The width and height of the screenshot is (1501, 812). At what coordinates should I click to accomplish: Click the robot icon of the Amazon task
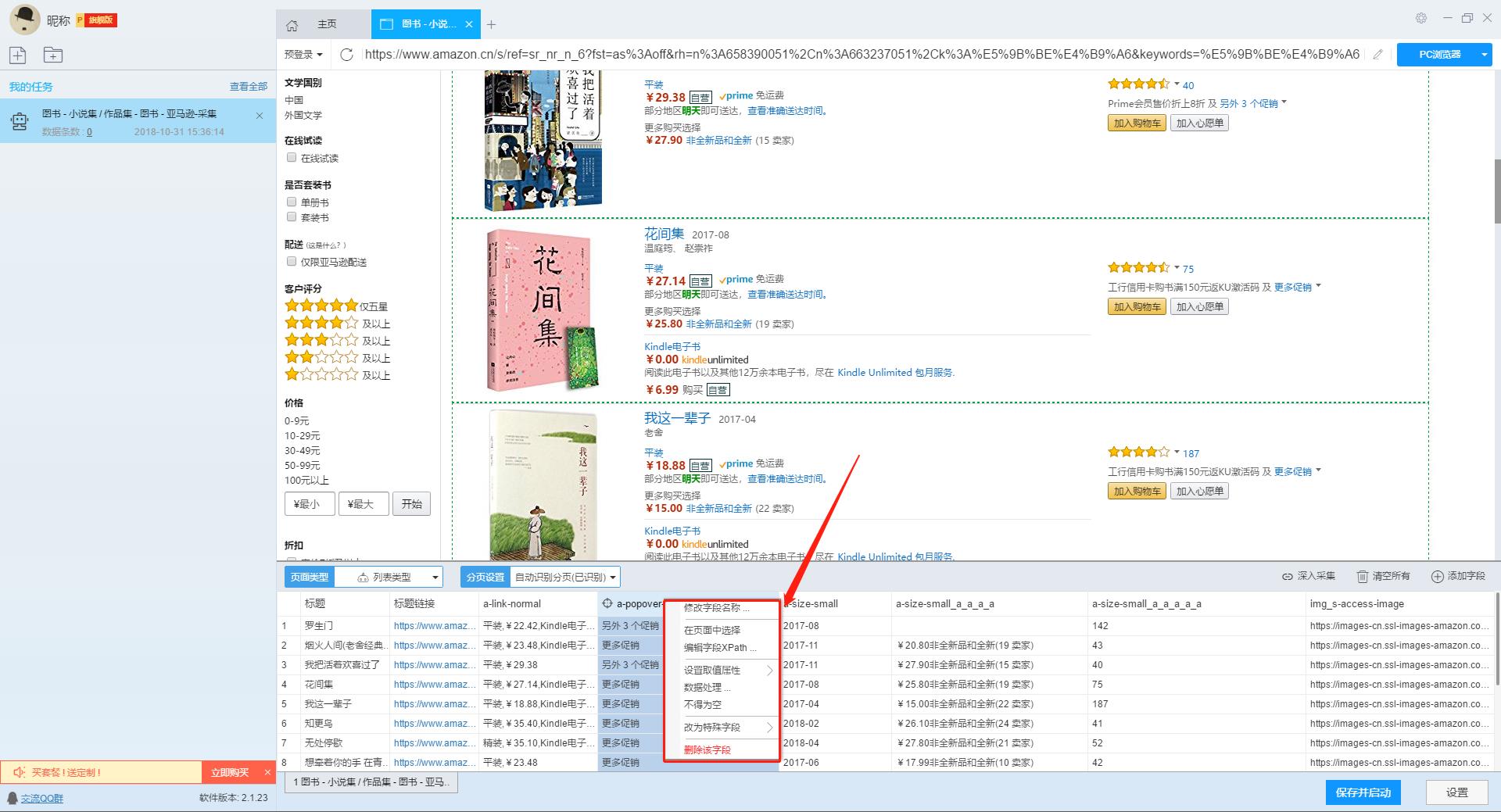point(20,121)
